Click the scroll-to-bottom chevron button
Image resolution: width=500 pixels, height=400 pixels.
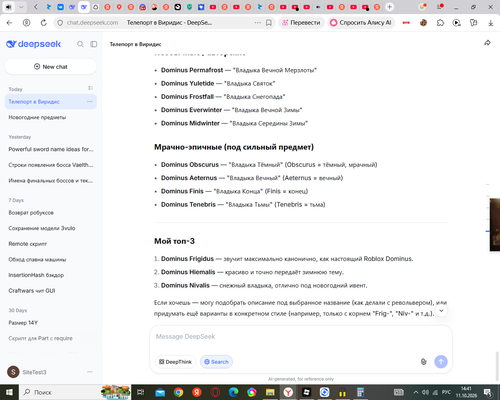click(x=441, y=311)
